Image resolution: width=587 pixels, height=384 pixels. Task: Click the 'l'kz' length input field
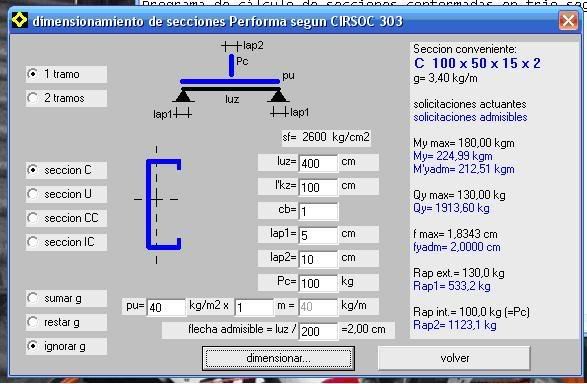(x=318, y=188)
